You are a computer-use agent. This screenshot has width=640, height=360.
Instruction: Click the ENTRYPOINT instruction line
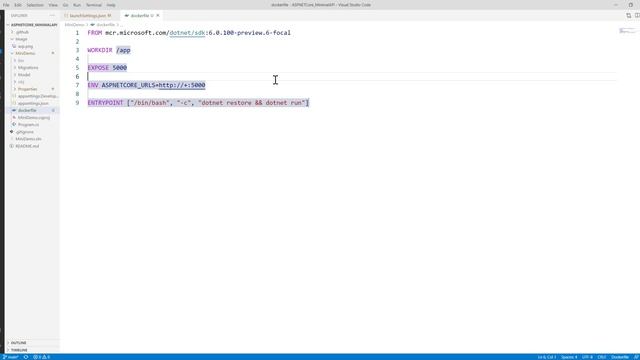coord(198,103)
